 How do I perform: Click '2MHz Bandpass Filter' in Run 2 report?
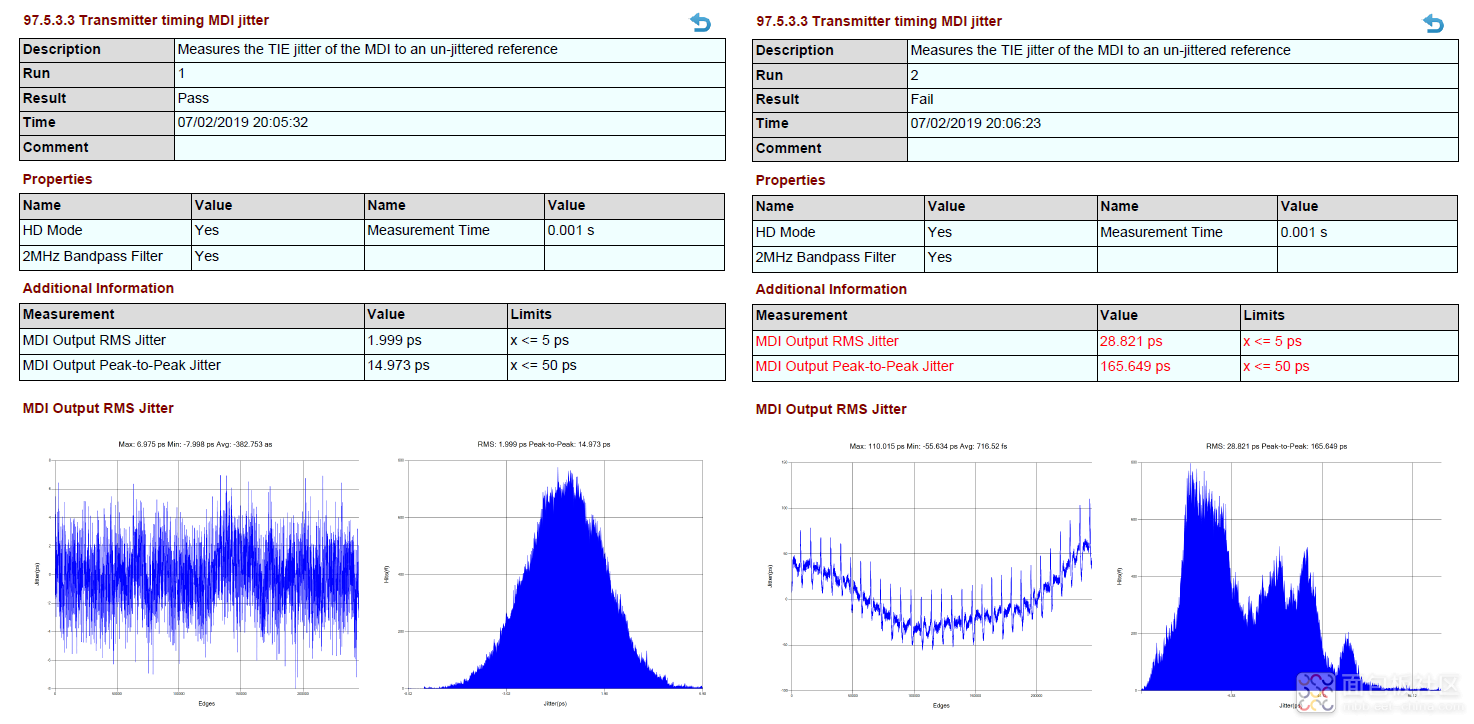point(826,257)
